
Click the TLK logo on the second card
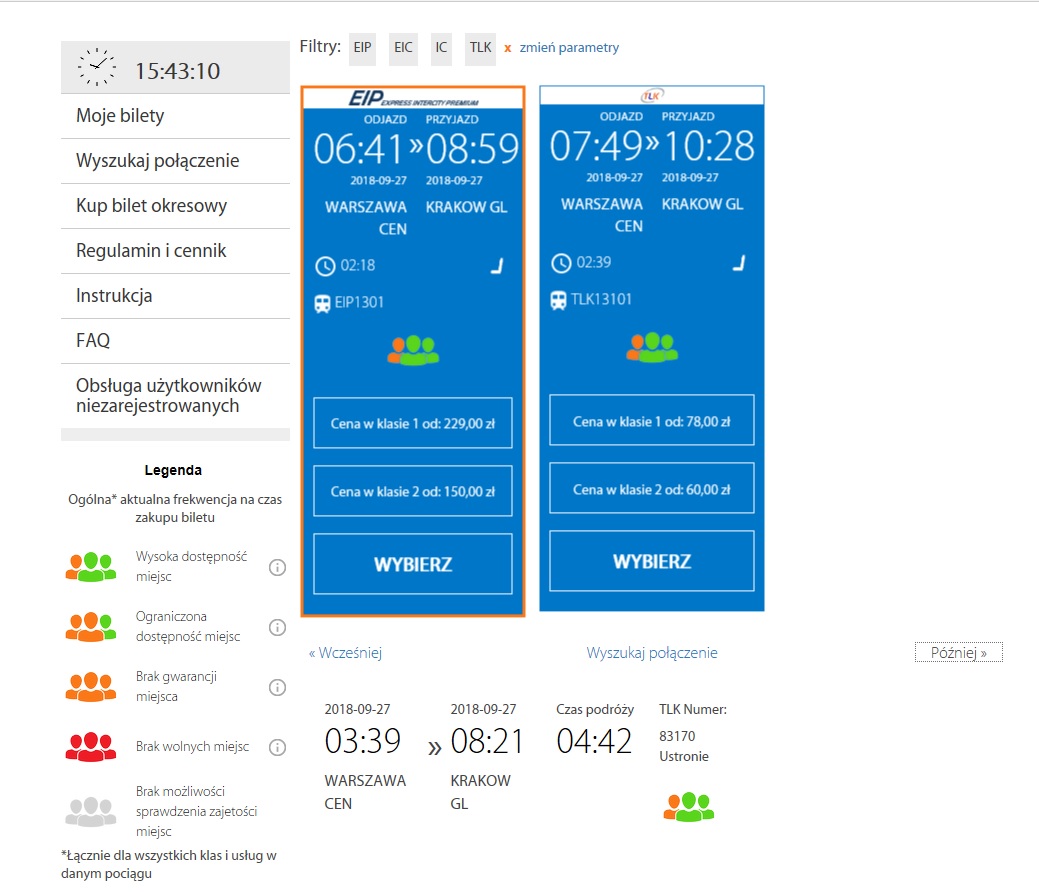click(x=652, y=95)
